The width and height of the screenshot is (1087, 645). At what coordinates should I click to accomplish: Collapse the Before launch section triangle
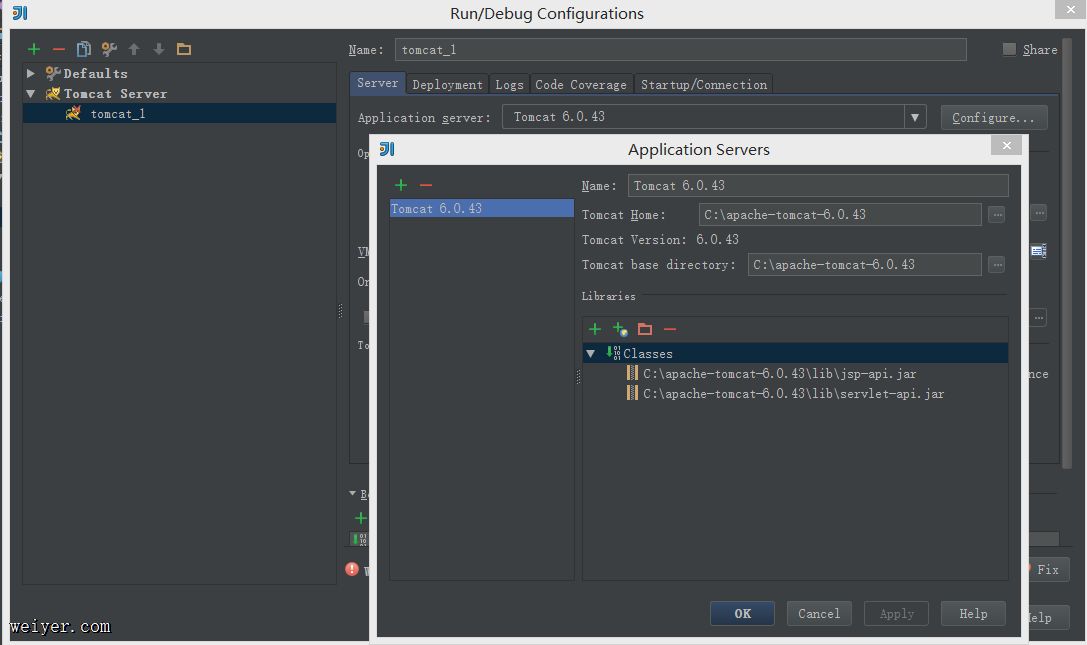(352, 494)
